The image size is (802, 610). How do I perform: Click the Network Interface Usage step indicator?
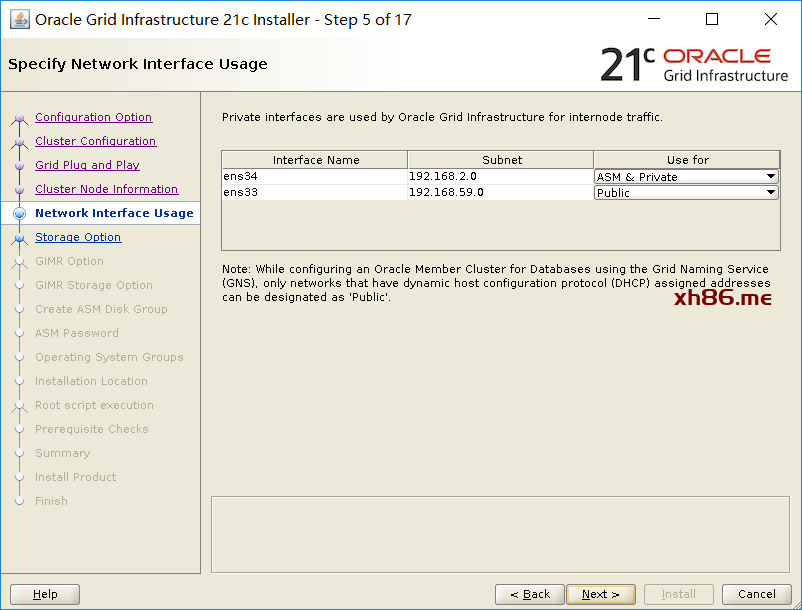pos(19,213)
